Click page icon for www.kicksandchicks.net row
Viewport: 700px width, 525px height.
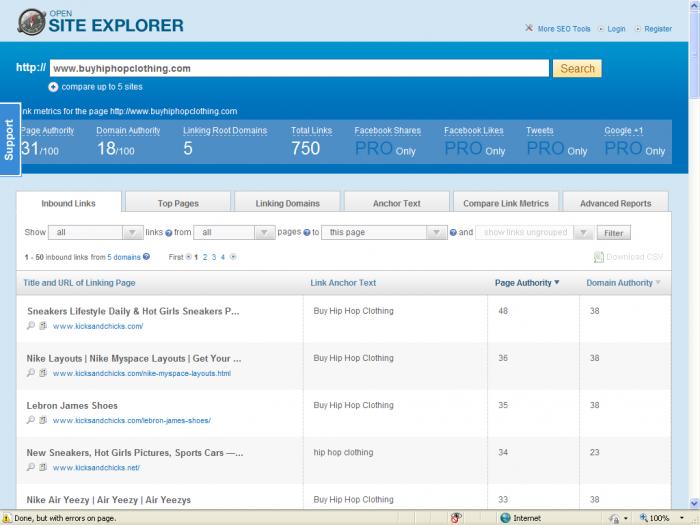pos(43,467)
